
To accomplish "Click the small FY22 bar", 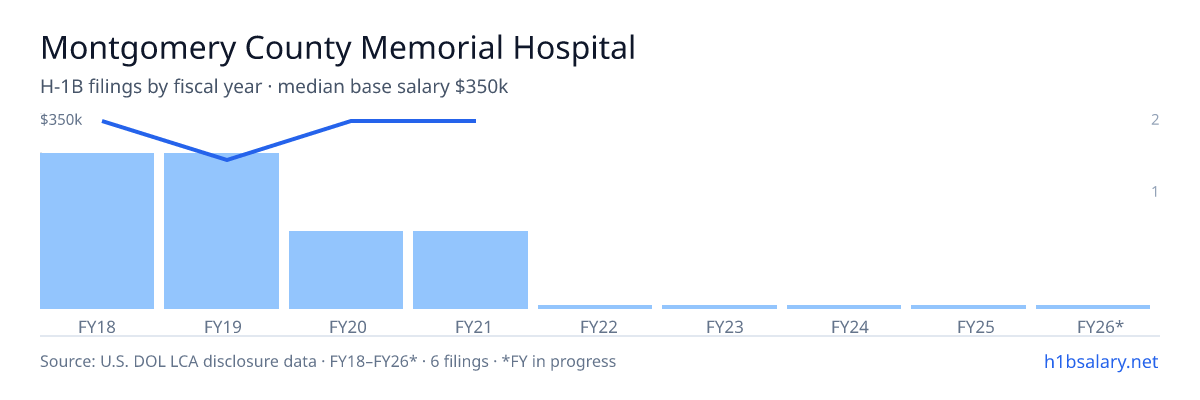I will coord(595,307).
